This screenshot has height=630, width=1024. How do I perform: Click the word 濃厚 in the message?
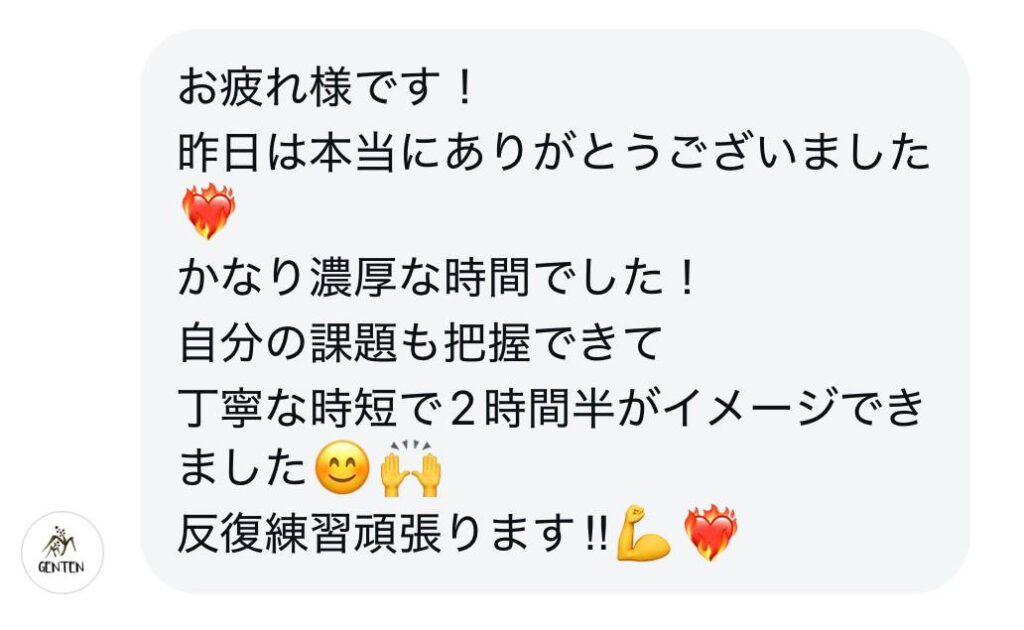click(x=353, y=277)
